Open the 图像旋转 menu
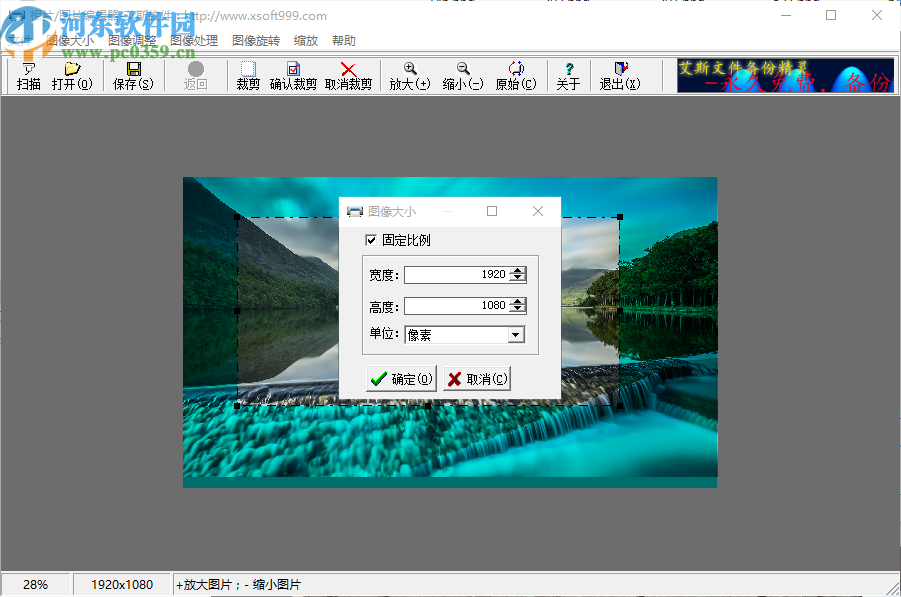Image resolution: width=901 pixels, height=597 pixels. 256,40
